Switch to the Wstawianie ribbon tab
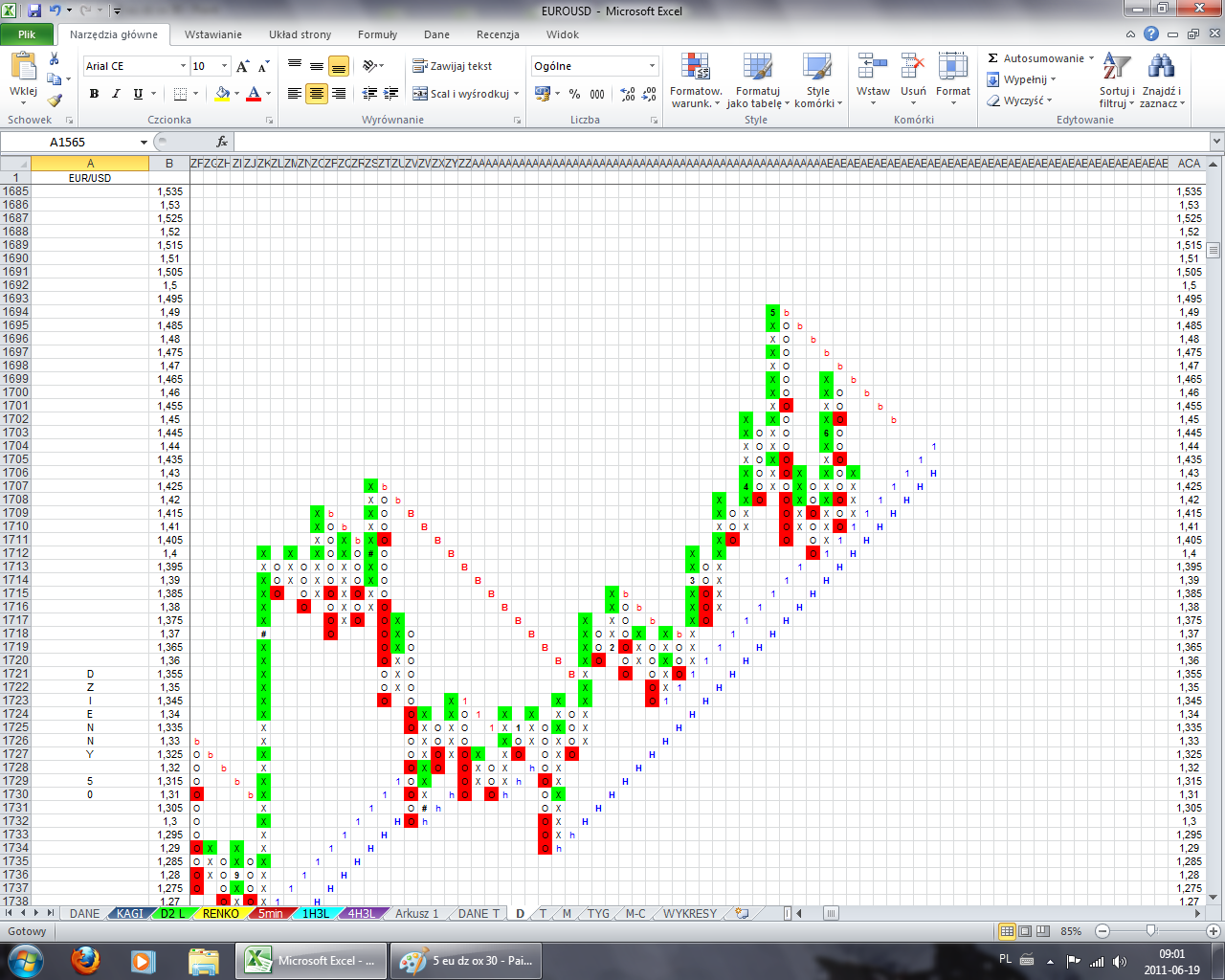Screen dimensions: 1225x980 [212, 34]
